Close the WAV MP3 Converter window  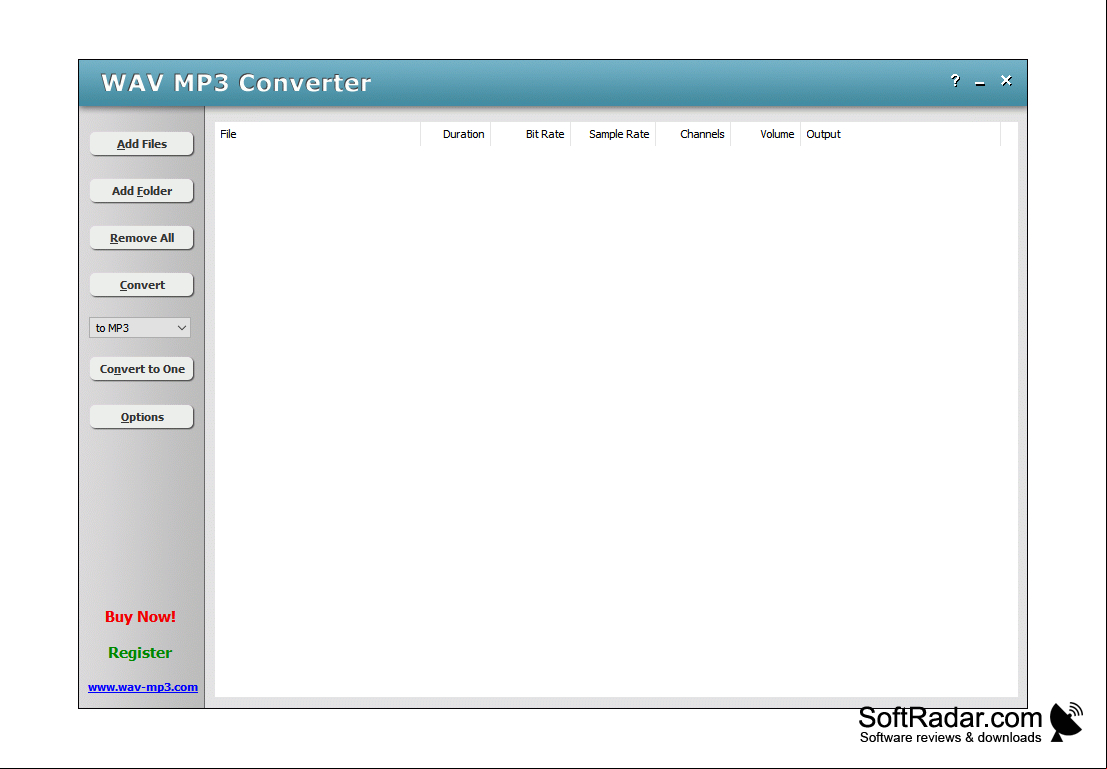click(x=1006, y=81)
